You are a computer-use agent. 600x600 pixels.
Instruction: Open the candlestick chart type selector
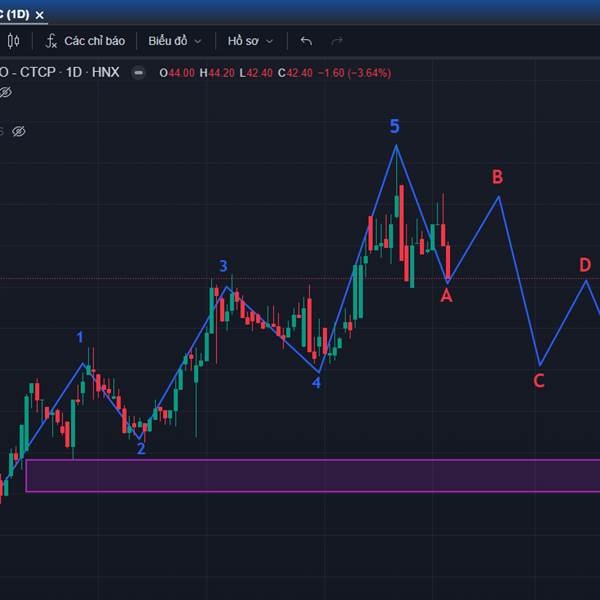coord(13,41)
